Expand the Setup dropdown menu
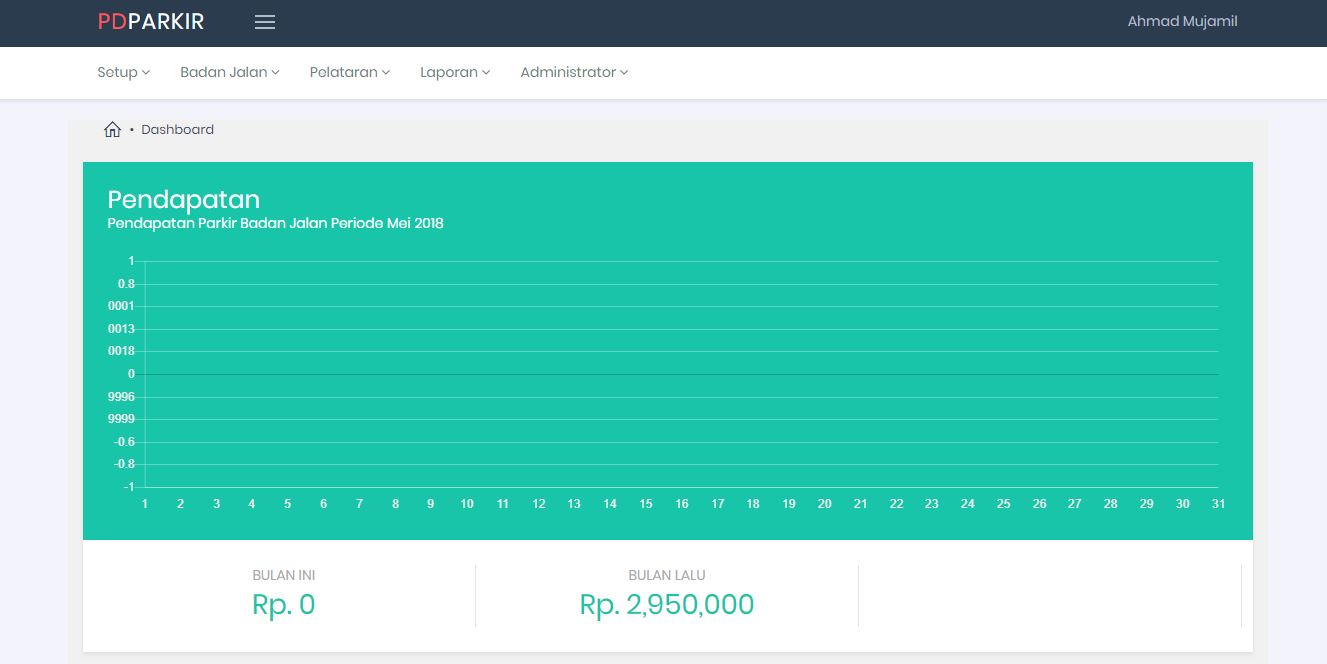 [123, 72]
